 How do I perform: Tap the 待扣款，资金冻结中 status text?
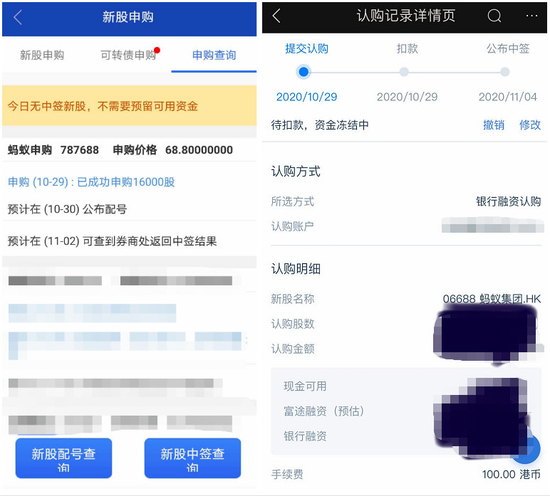[320, 125]
